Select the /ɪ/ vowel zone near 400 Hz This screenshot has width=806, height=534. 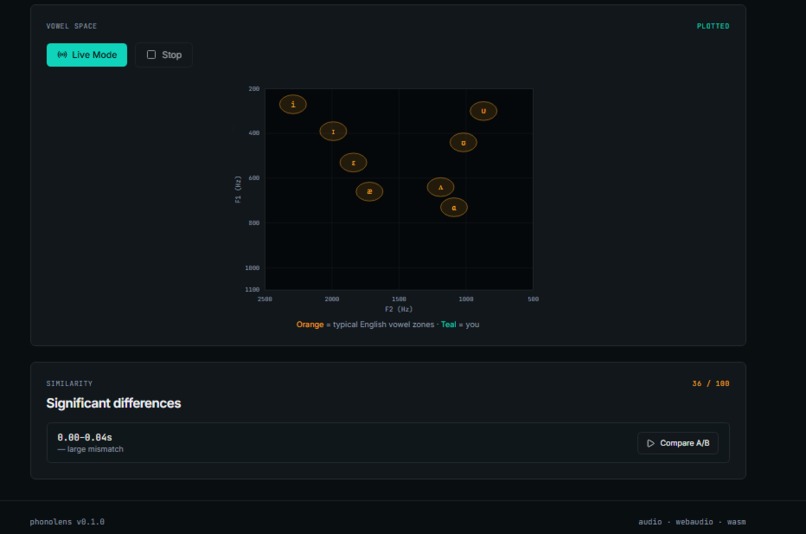pyautogui.click(x=333, y=132)
